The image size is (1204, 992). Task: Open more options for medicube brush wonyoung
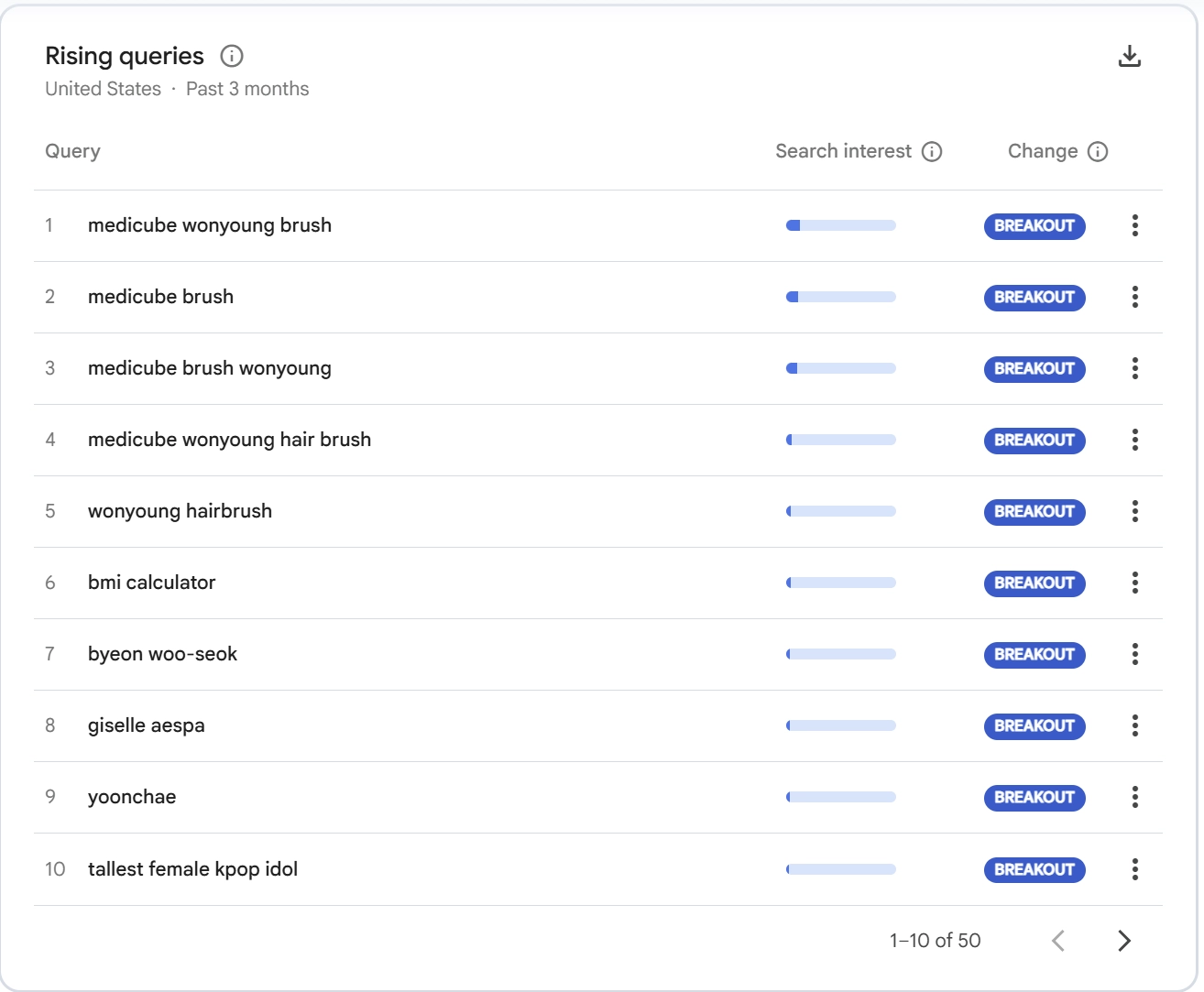click(x=1135, y=368)
